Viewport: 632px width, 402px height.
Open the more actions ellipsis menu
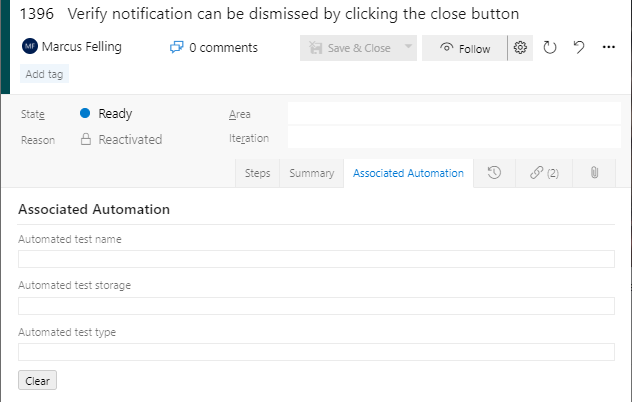609,48
